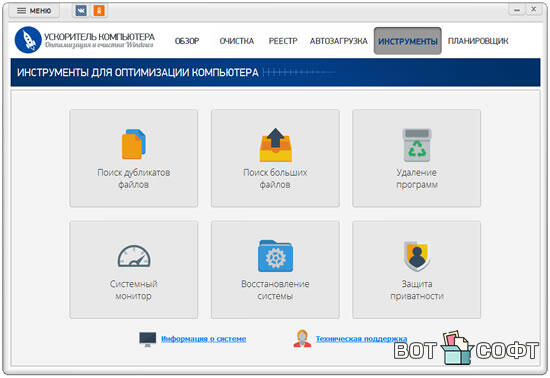Screen dimensions: 550x378
Task: Open the ПЛАНИРОВЩИК tab
Action: pyautogui.click(x=478, y=41)
